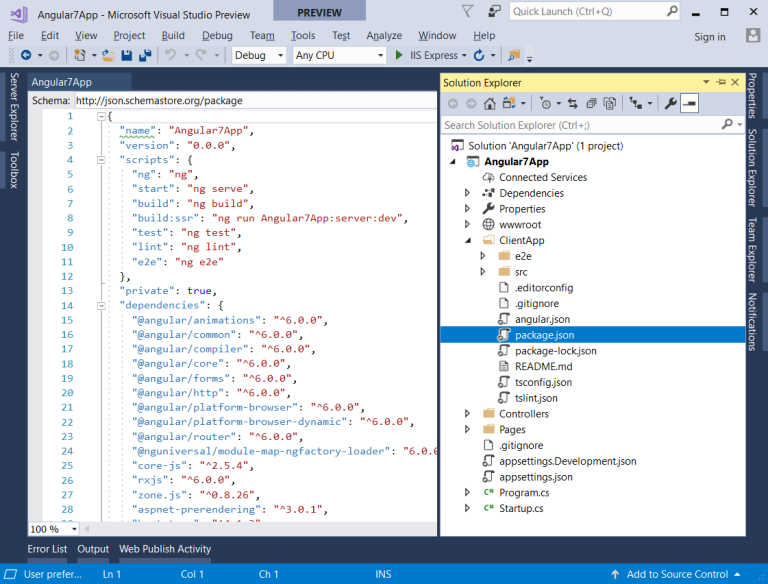Viewport: 768px width, 584px height.
Task: Toggle the Preview Selected Items button
Action: (x=689, y=103)
